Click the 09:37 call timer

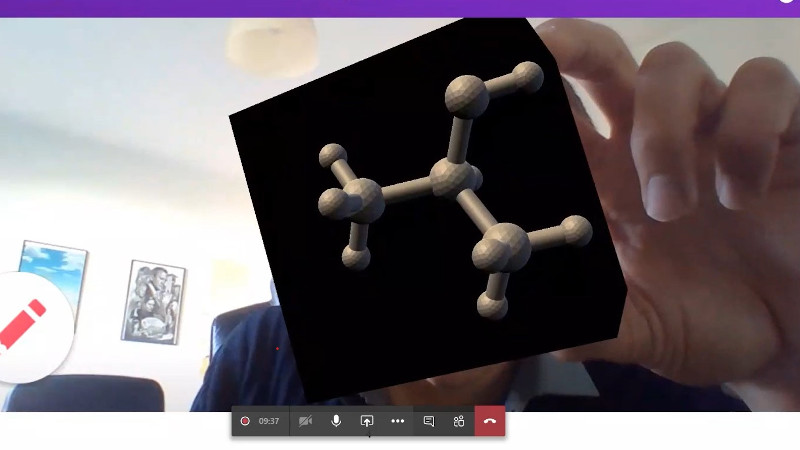tap(268, 421)
